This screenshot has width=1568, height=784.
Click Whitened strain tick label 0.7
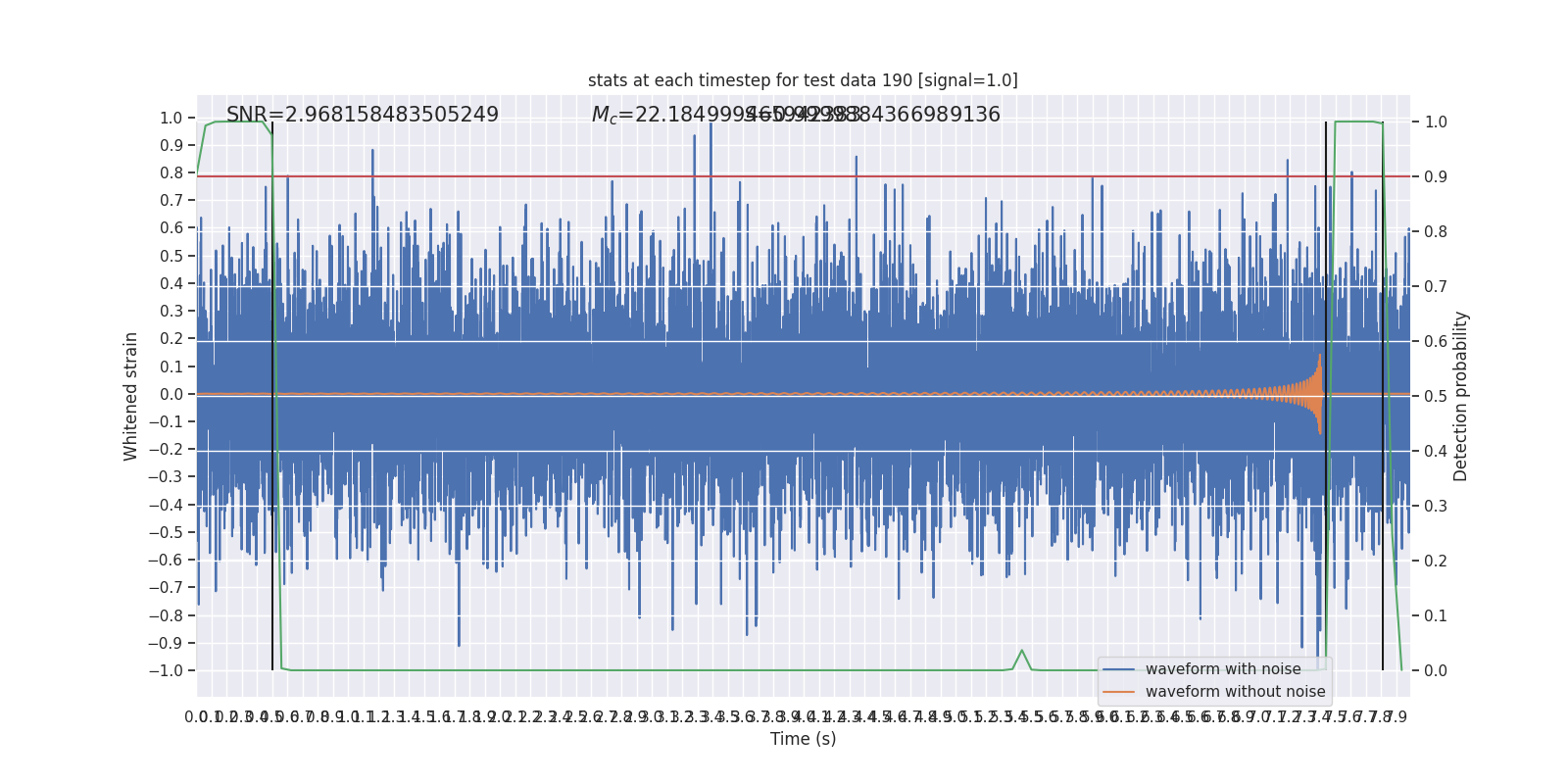coord(171,200)
